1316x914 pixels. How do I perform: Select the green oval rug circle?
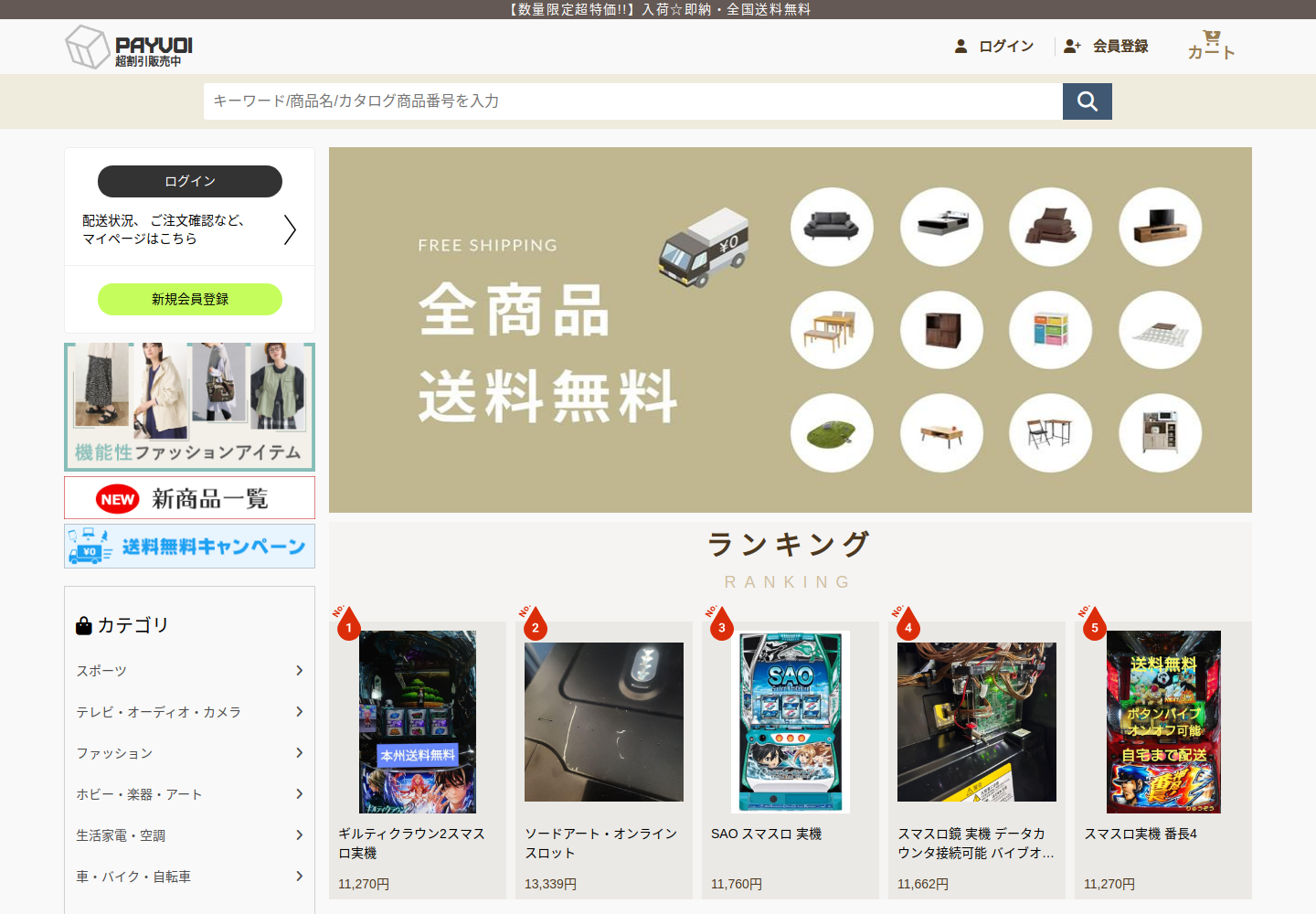coord(832,433)
